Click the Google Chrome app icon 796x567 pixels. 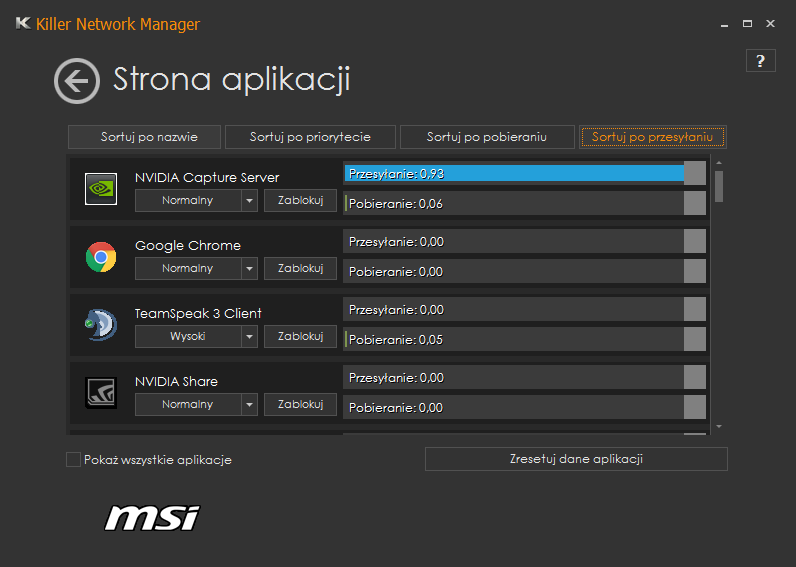(x=101, y=257)
